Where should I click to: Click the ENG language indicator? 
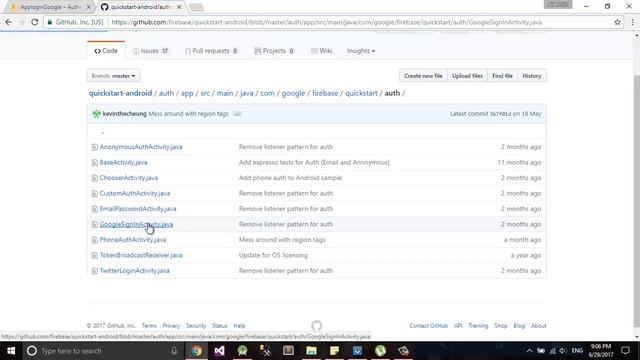click(x=577, y=351)
